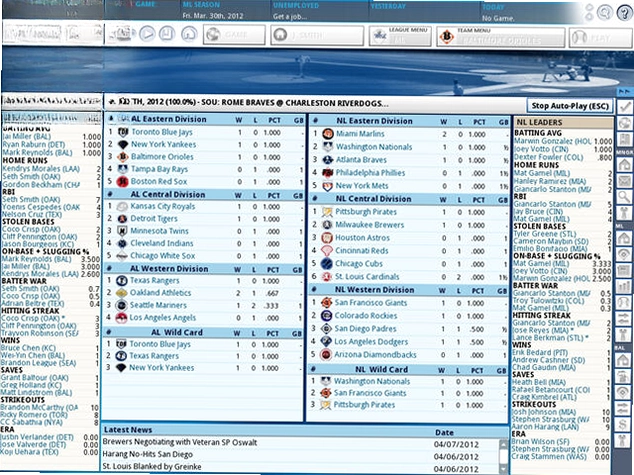This screenshot has width=634, height=475.
Task: Click the magnifier icon next to help
Action: (x=605, y=13)
